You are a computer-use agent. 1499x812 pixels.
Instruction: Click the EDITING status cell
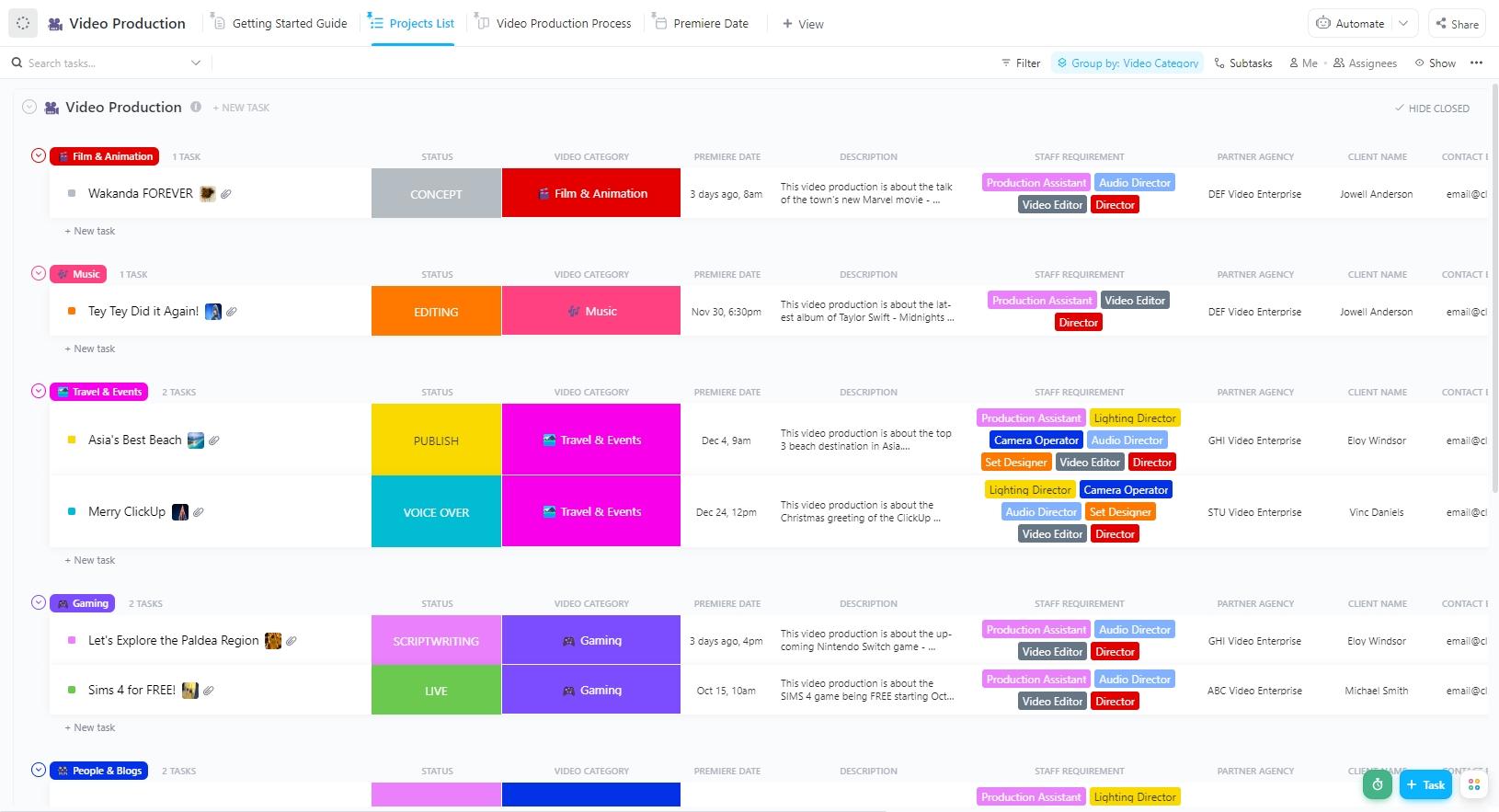(x=436, y=311)
